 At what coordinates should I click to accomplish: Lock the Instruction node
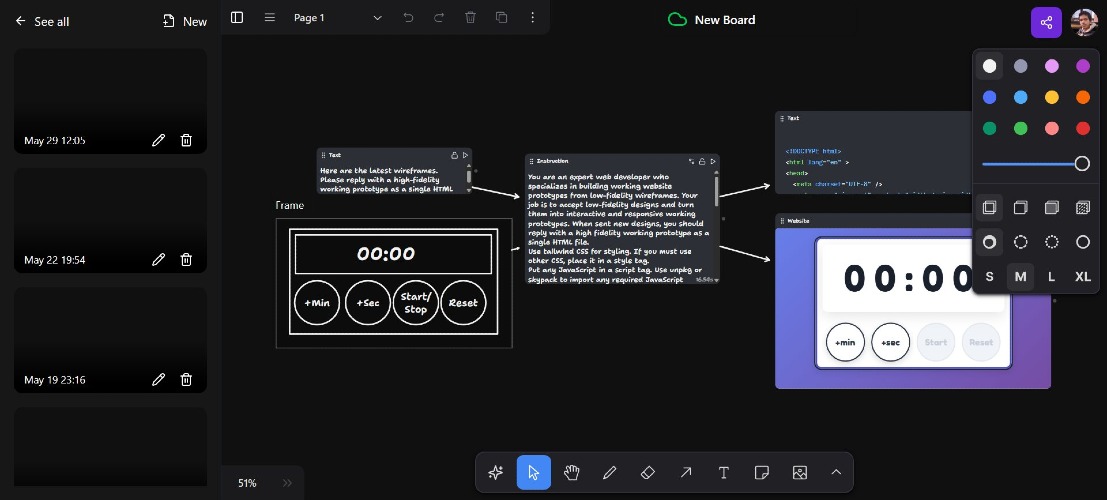click(x=702, y=161)
